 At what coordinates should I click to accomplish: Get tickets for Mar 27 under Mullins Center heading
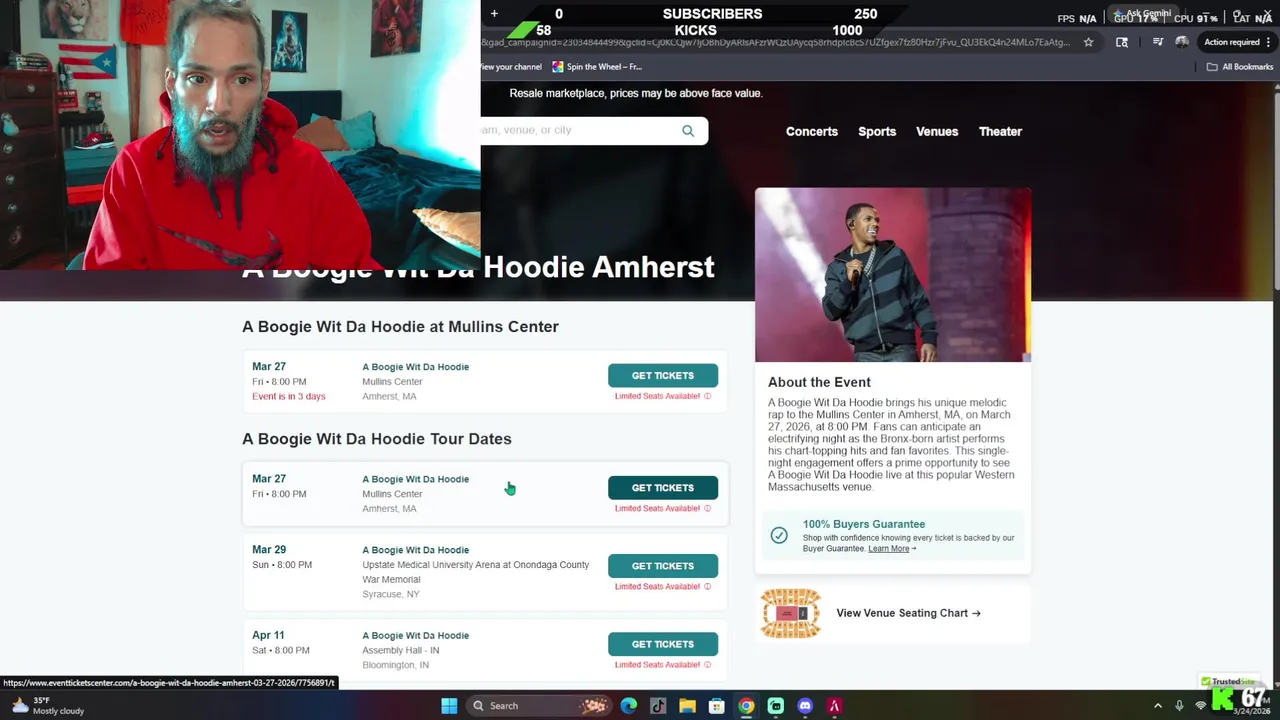click(663, 376)
